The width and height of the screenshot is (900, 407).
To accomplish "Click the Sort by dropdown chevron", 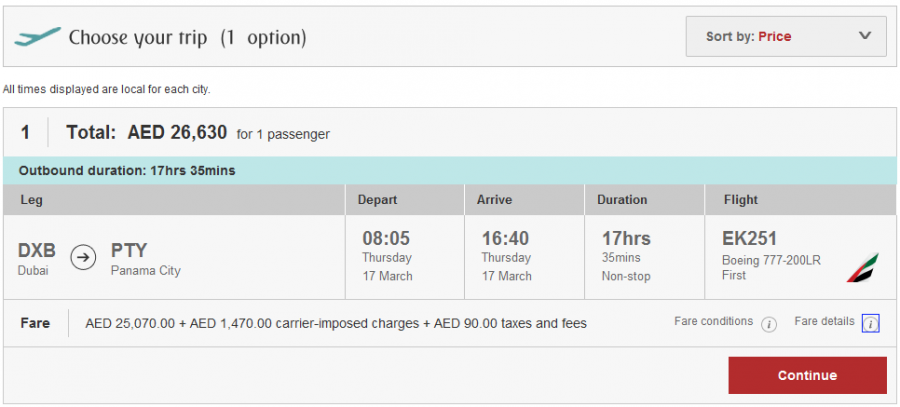I will tap(865, 36).
